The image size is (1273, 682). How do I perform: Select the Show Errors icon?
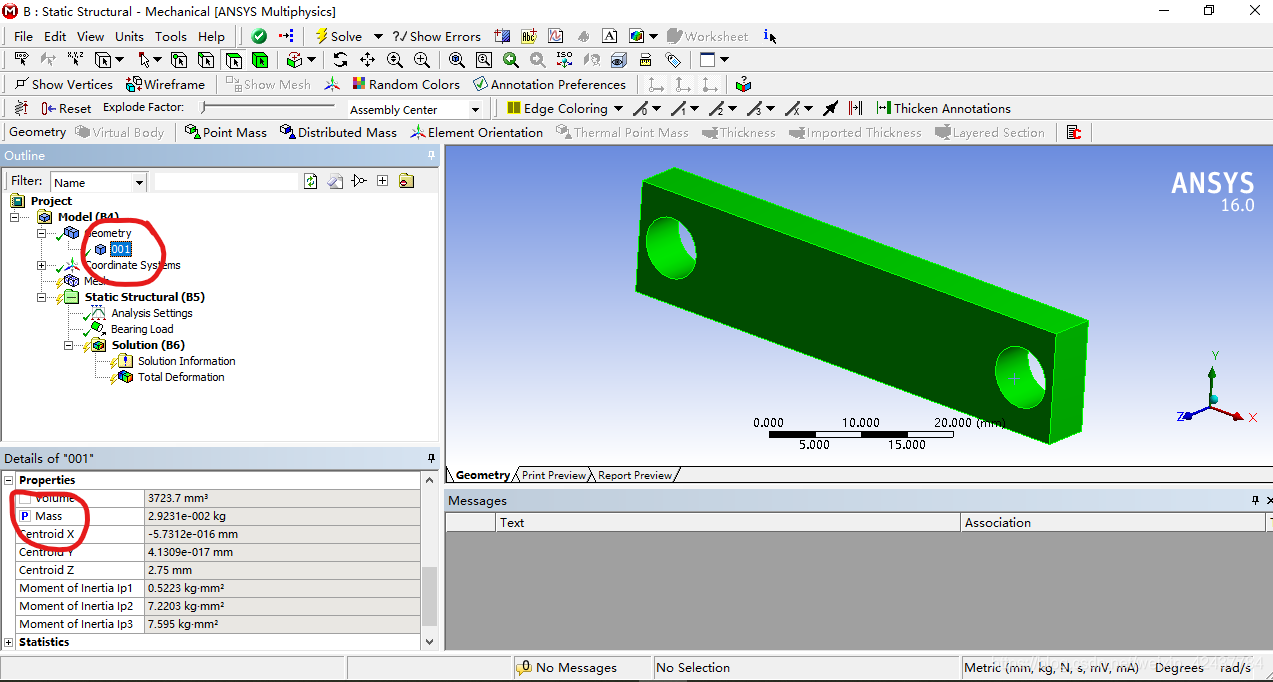coord(437,36)
